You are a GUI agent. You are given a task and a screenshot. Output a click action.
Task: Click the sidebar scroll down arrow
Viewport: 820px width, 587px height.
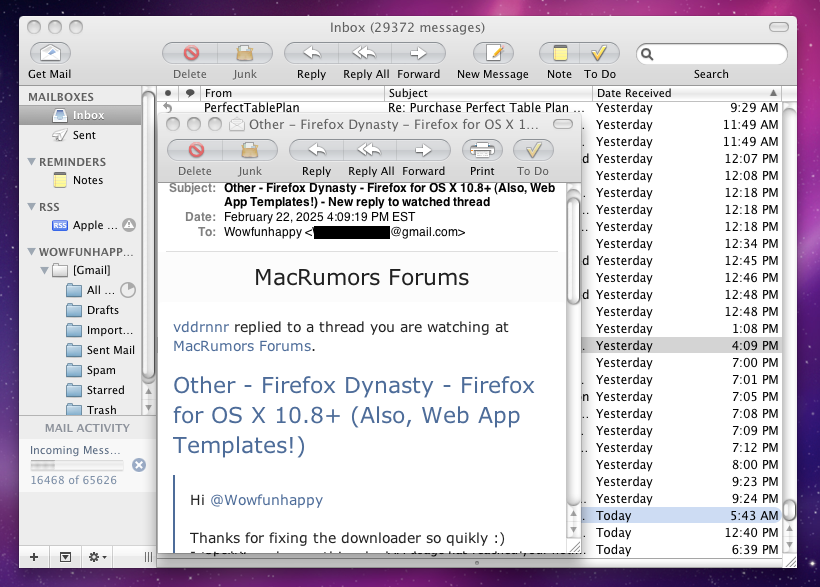point(149,408)
